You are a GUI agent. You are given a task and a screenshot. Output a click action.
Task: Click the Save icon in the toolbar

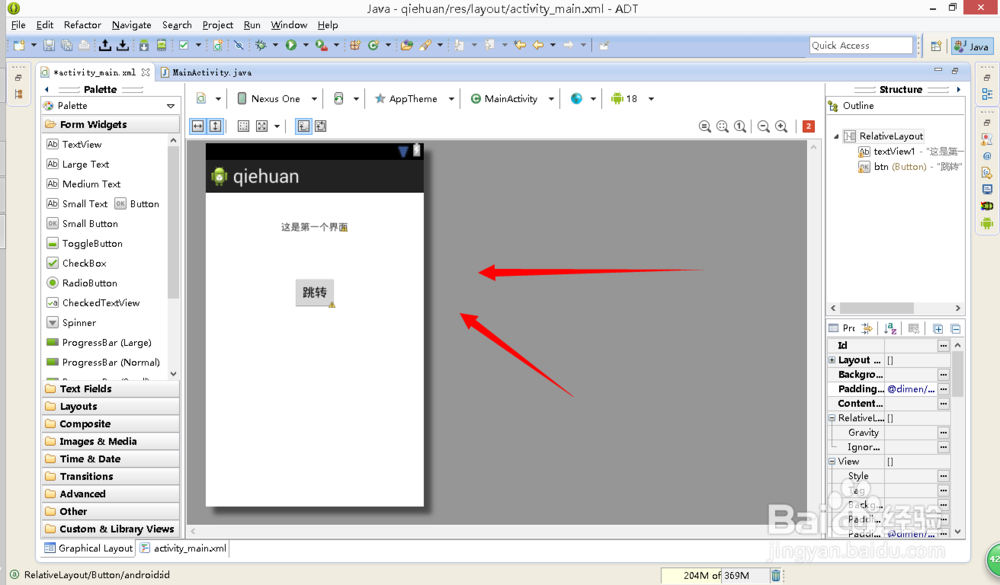49,45
